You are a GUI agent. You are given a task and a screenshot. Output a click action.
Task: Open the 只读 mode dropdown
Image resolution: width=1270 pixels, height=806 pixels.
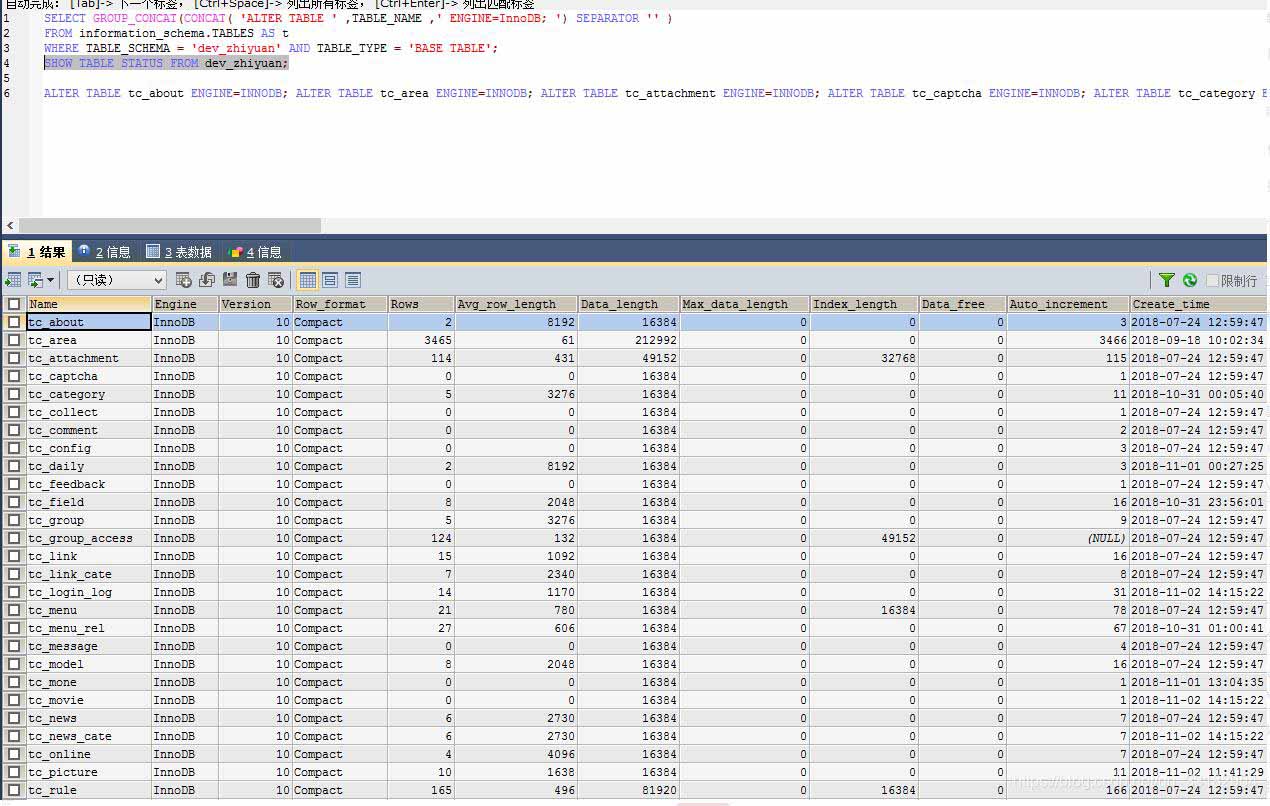116,280
